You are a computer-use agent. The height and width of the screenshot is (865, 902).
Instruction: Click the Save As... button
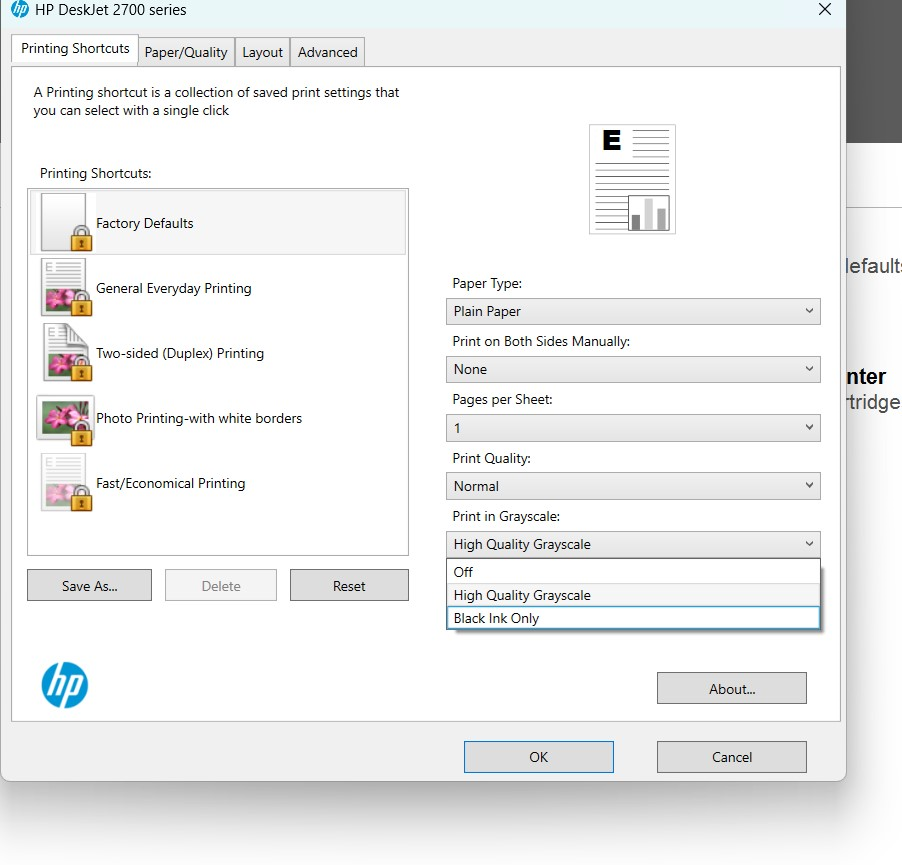89,586
